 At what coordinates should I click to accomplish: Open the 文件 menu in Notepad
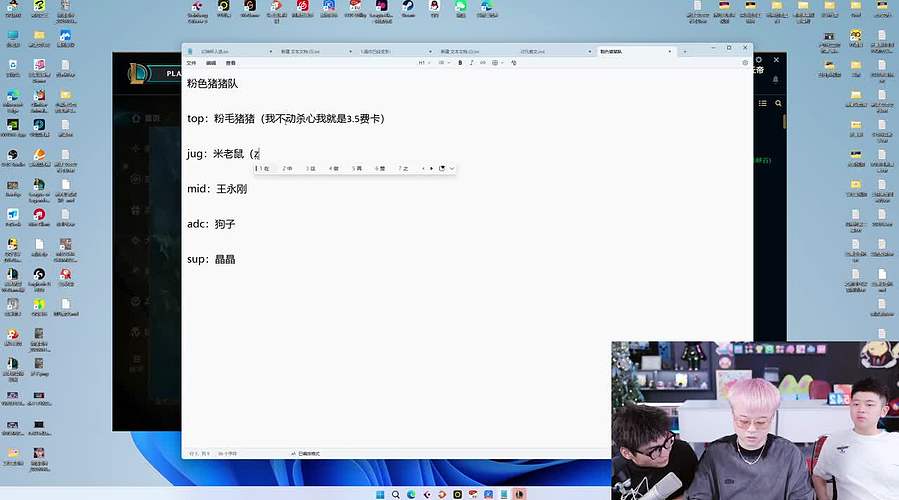191,63
